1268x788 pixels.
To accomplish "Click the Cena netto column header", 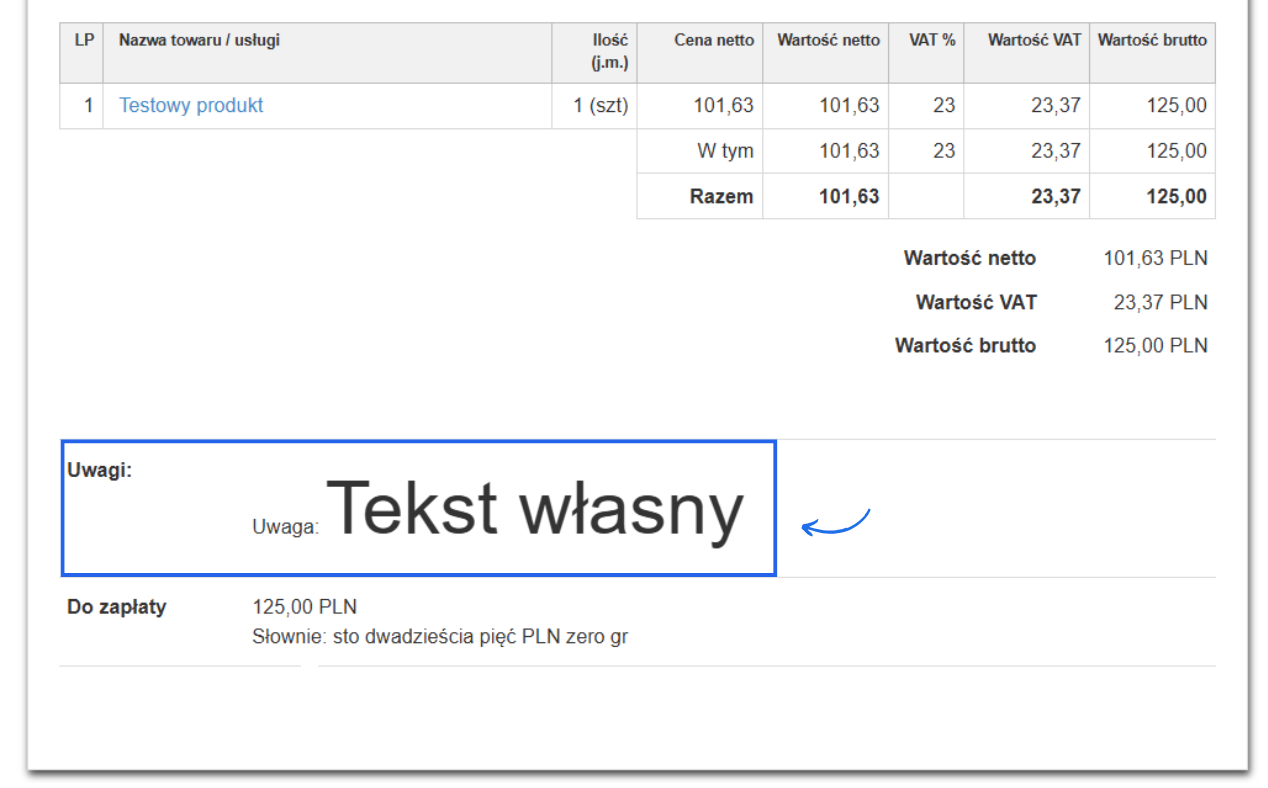I will (x=715, y=40).
